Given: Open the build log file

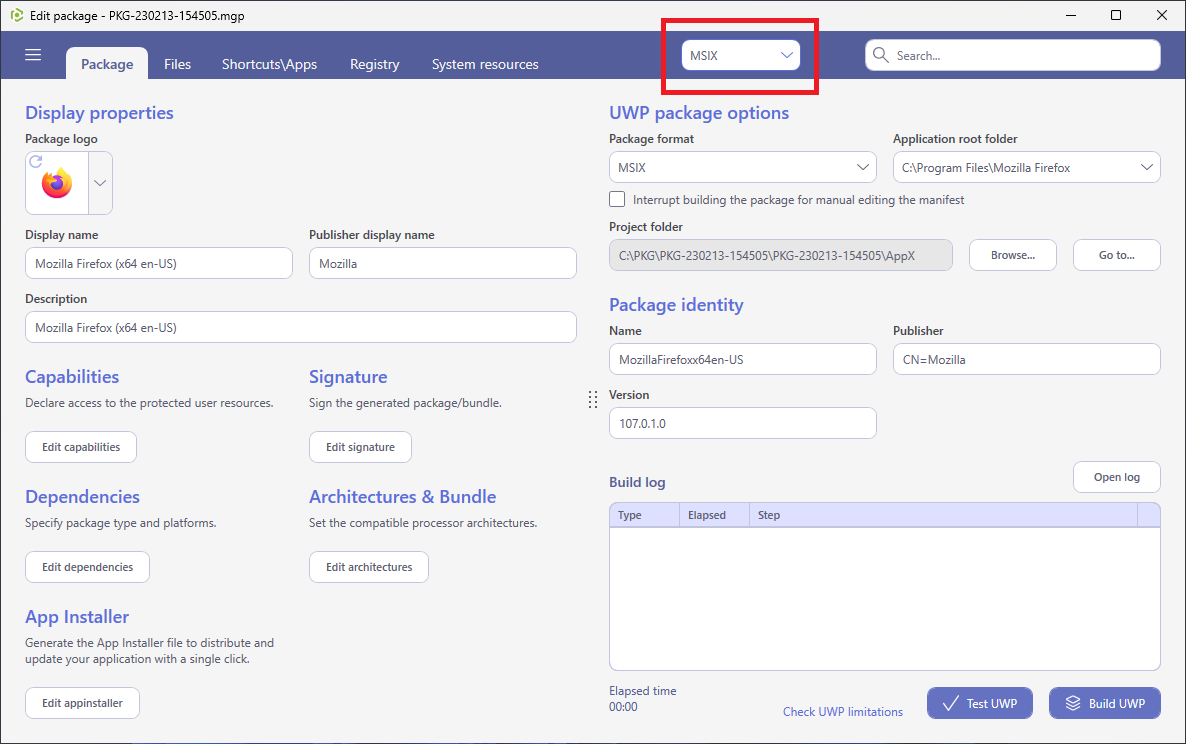Looking at the screenshot, I should coord(1116,477).
